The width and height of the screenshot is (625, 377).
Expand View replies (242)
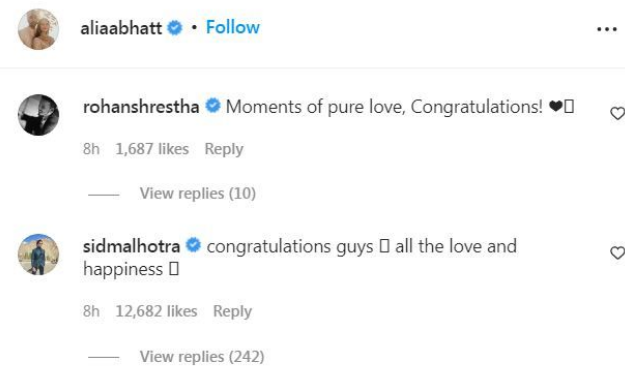tap(202, 356)
